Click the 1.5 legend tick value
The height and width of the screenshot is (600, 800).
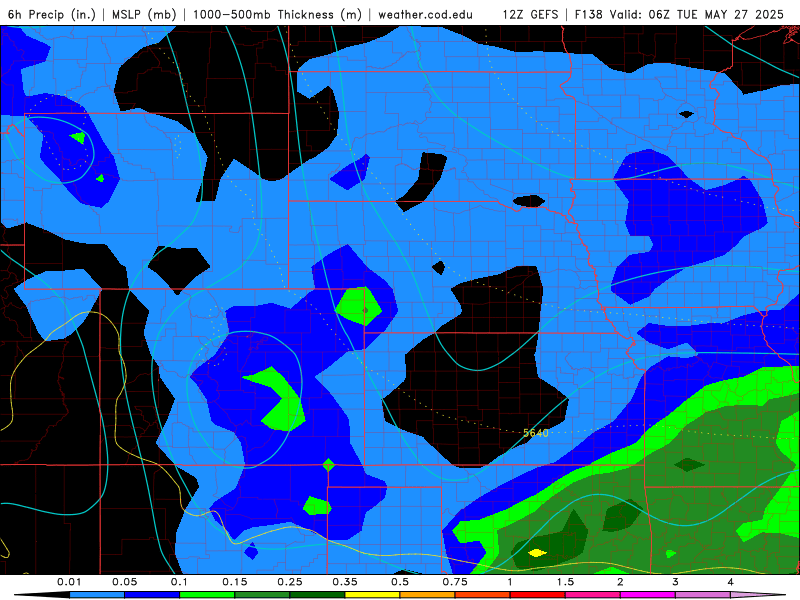tap(565, 582)
